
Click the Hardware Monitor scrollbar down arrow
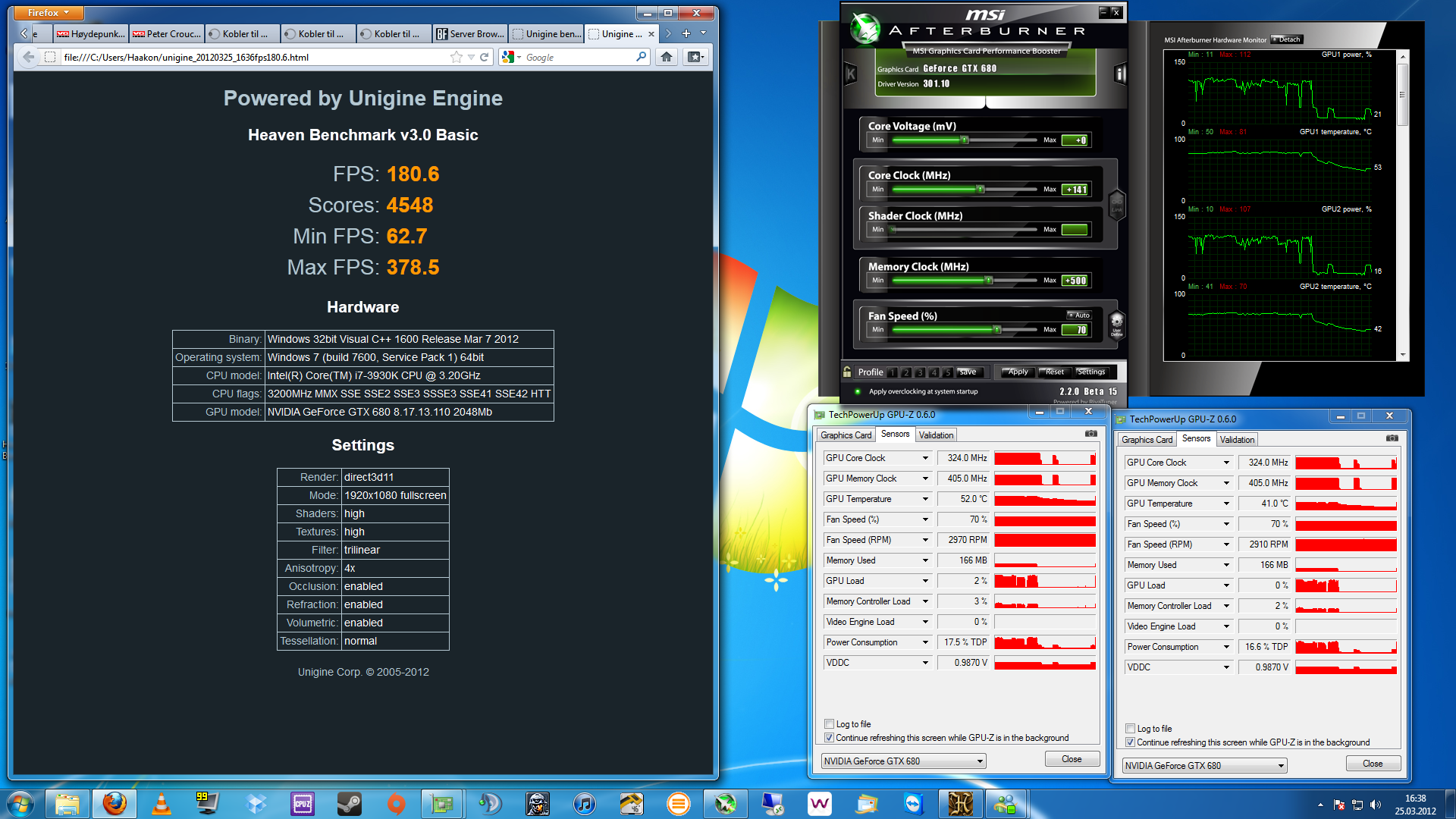click(x=1402, y=355)
